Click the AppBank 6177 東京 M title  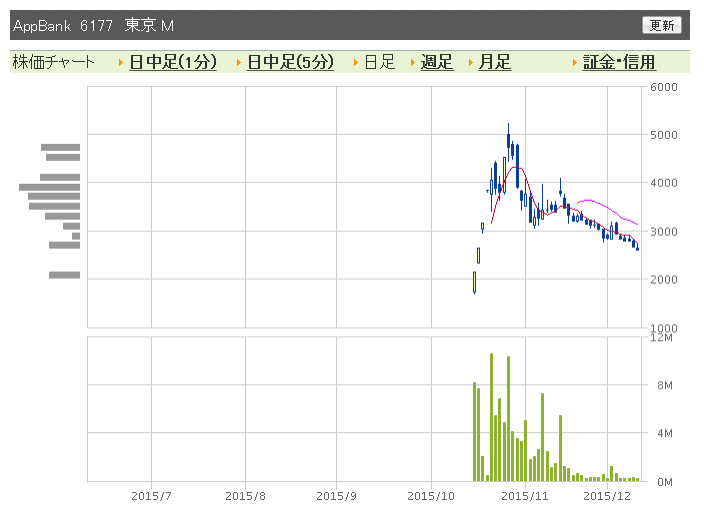(x=93, y=26)
